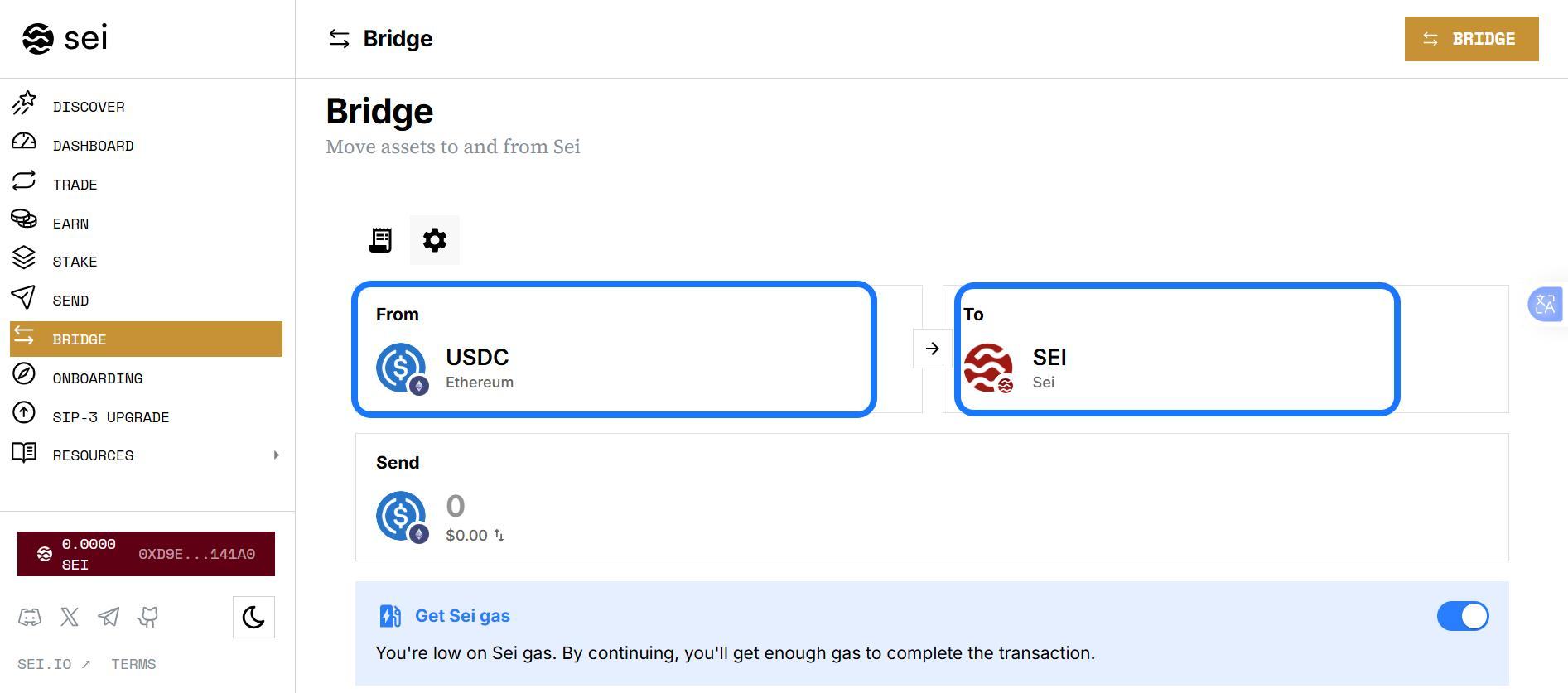The height and width of the screenshot is (693, 1568).
Task: Click the gold BRIDGE button
Action: click(x=1471, y=39)
